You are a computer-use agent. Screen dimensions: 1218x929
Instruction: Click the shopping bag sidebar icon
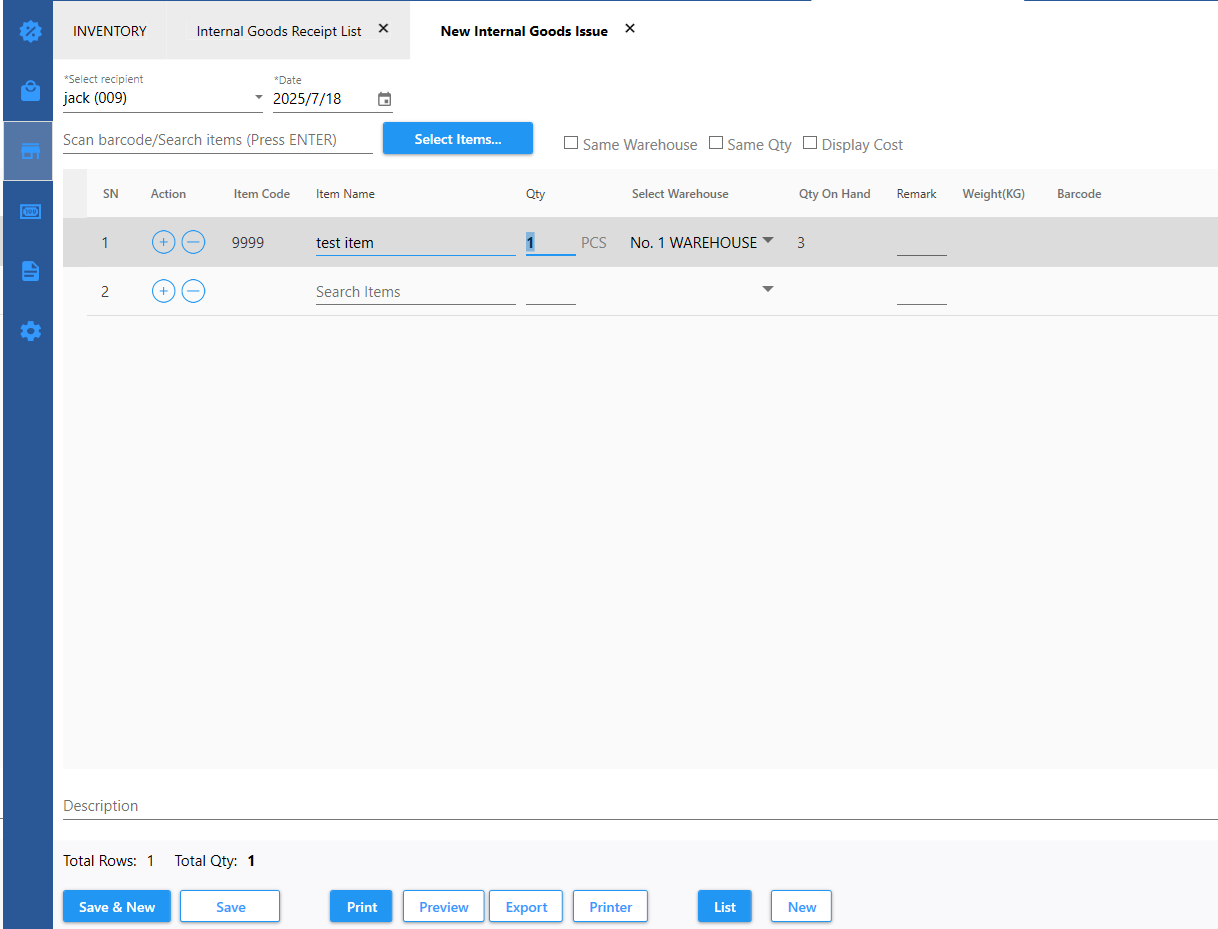coord(30,91)
